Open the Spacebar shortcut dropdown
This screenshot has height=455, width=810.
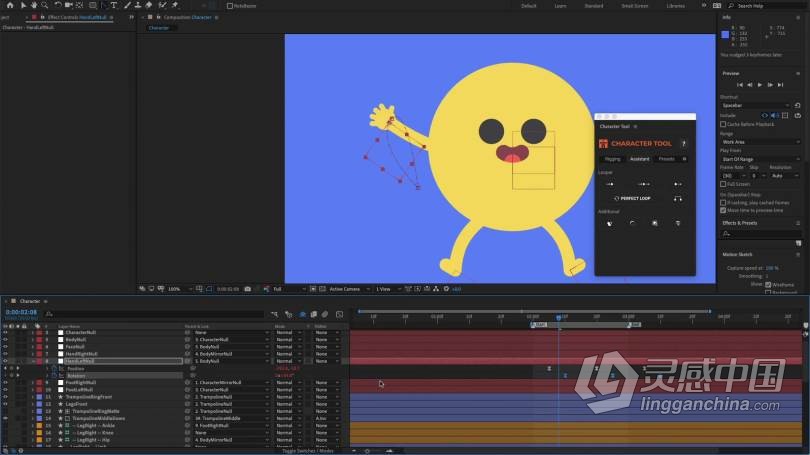click(755, 105)
